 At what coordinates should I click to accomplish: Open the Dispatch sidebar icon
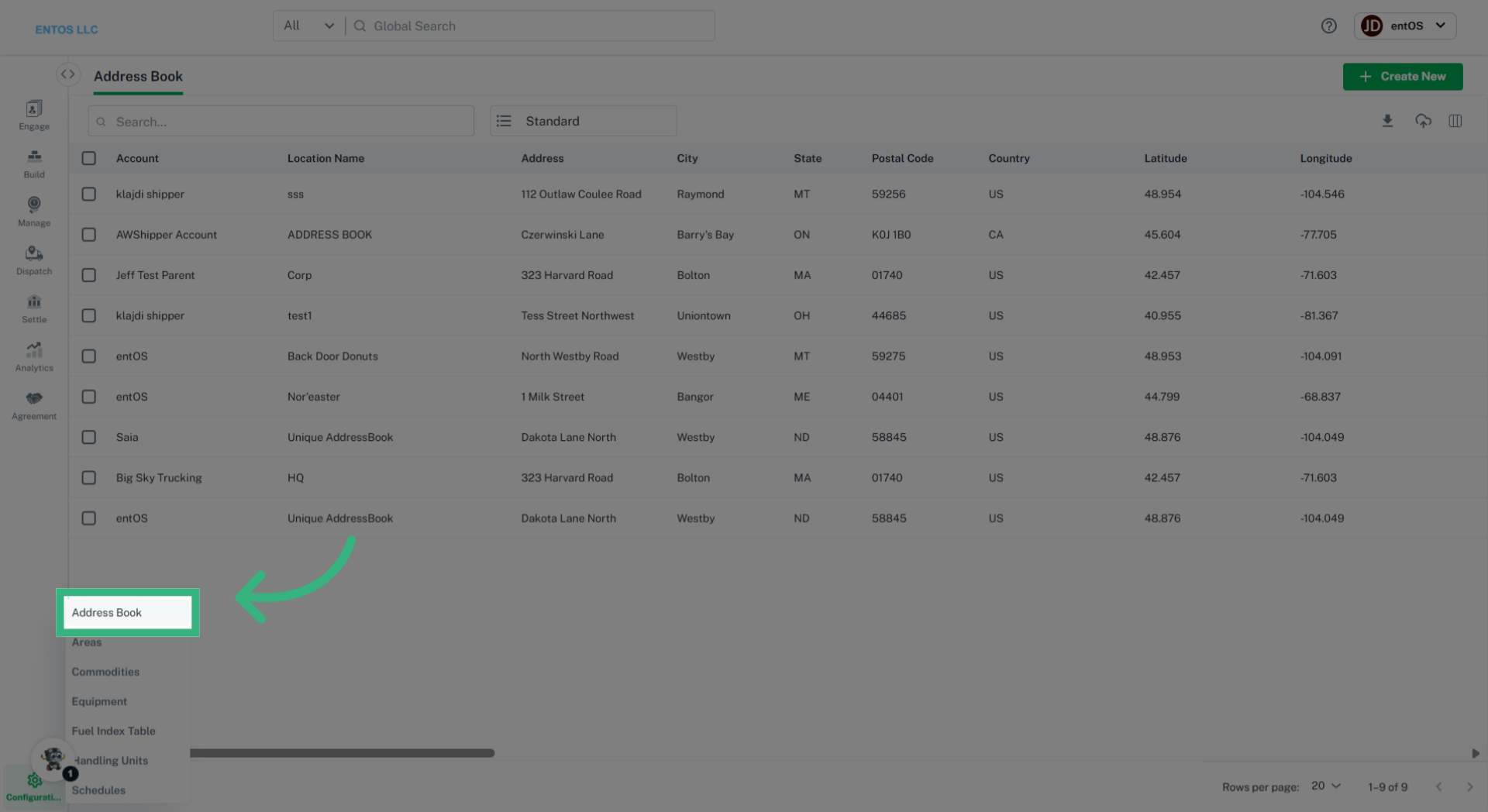pos(34,260)
